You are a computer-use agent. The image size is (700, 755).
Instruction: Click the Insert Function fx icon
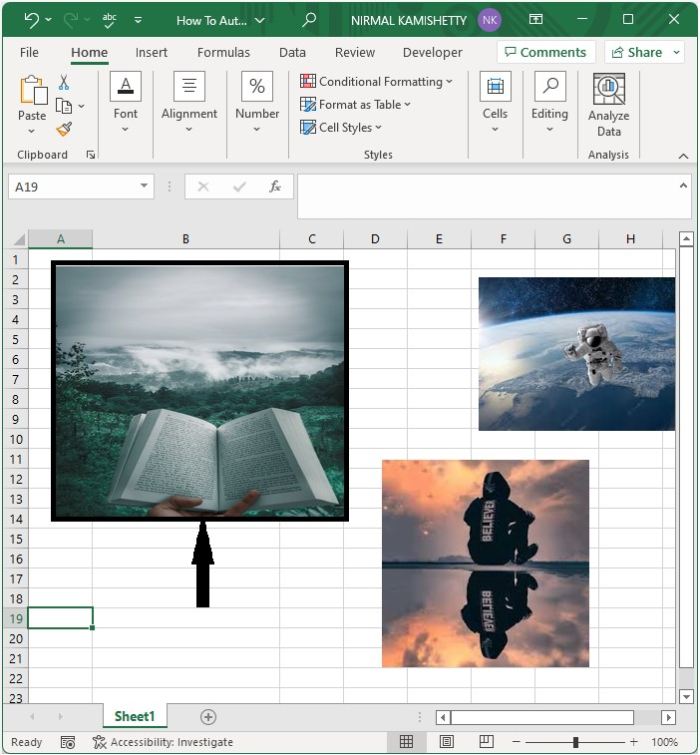coord(274,187)
